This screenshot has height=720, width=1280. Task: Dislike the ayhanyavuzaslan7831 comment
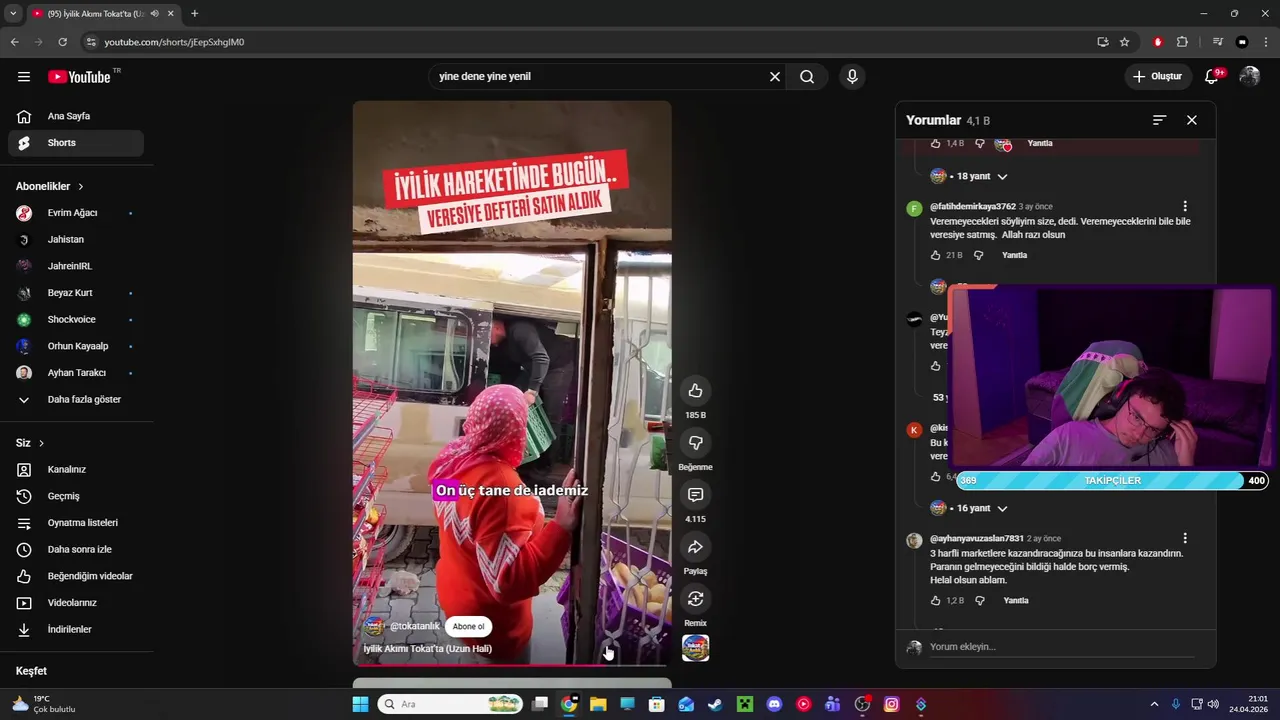(979, 601)
